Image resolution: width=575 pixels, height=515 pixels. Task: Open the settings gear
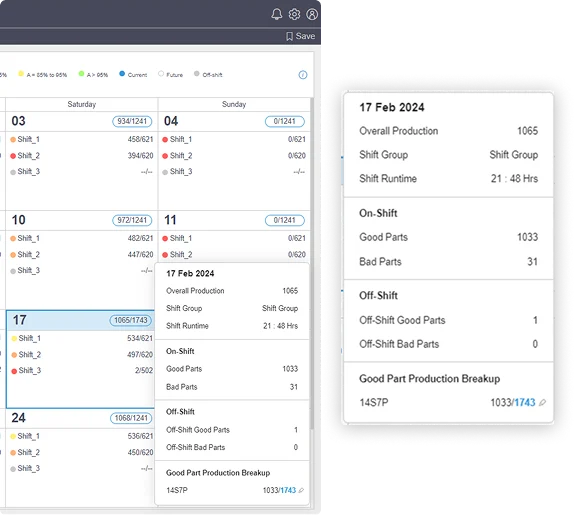pos(294,14)
